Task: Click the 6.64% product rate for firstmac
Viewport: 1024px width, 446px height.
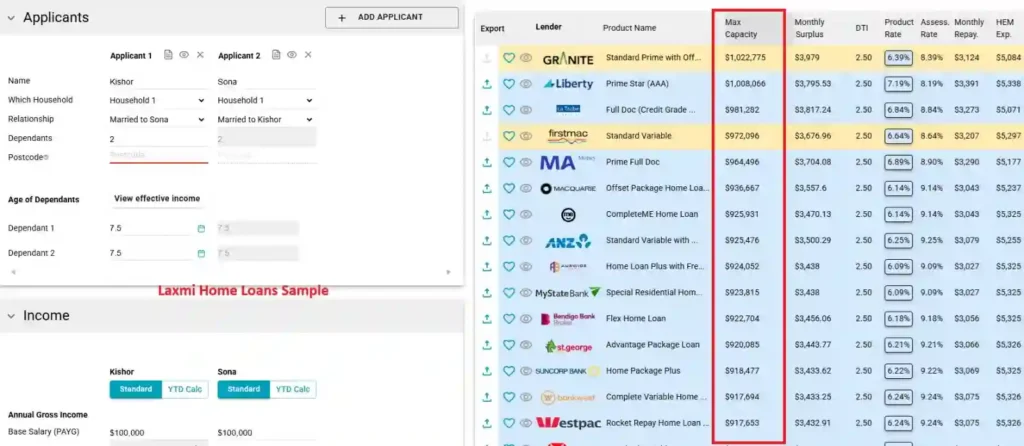Action: tap(899, 136)
